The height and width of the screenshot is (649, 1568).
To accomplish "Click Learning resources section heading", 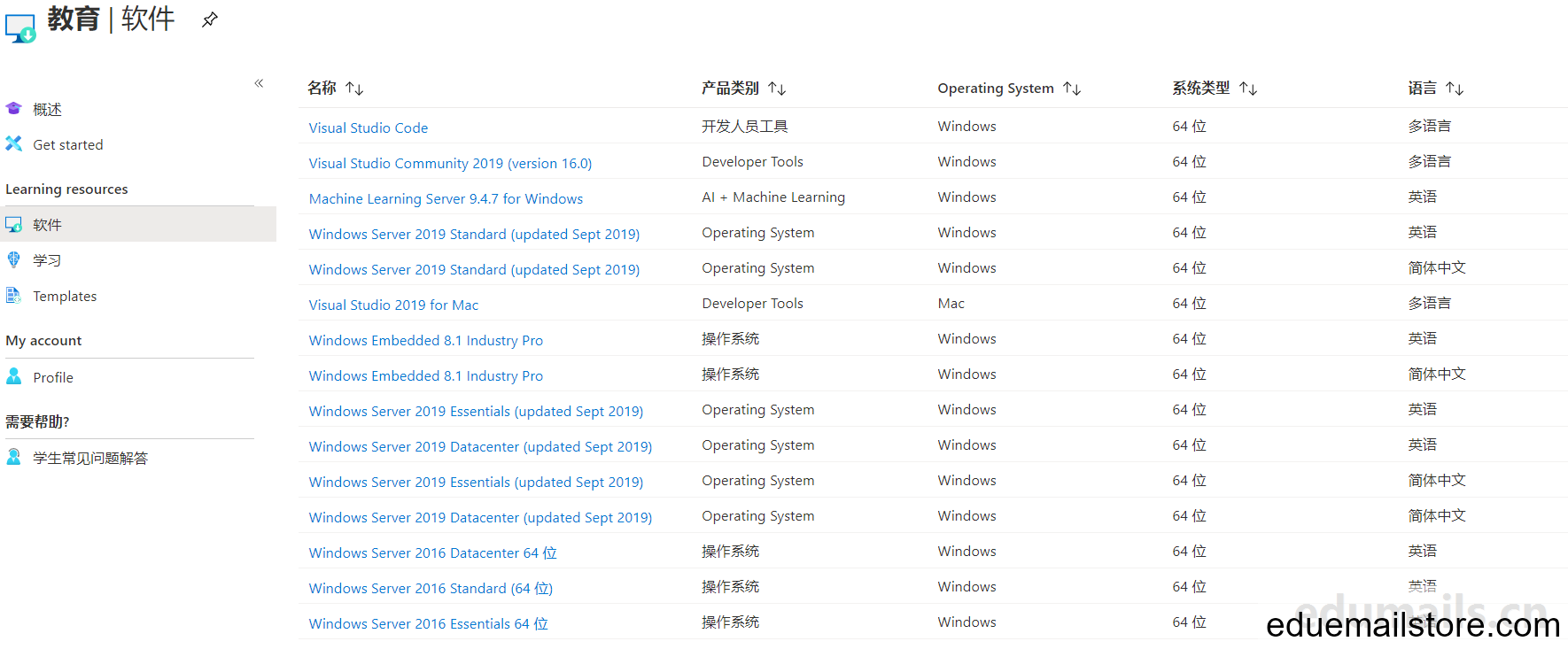I will pyautogui.click(x=66, y=189).
